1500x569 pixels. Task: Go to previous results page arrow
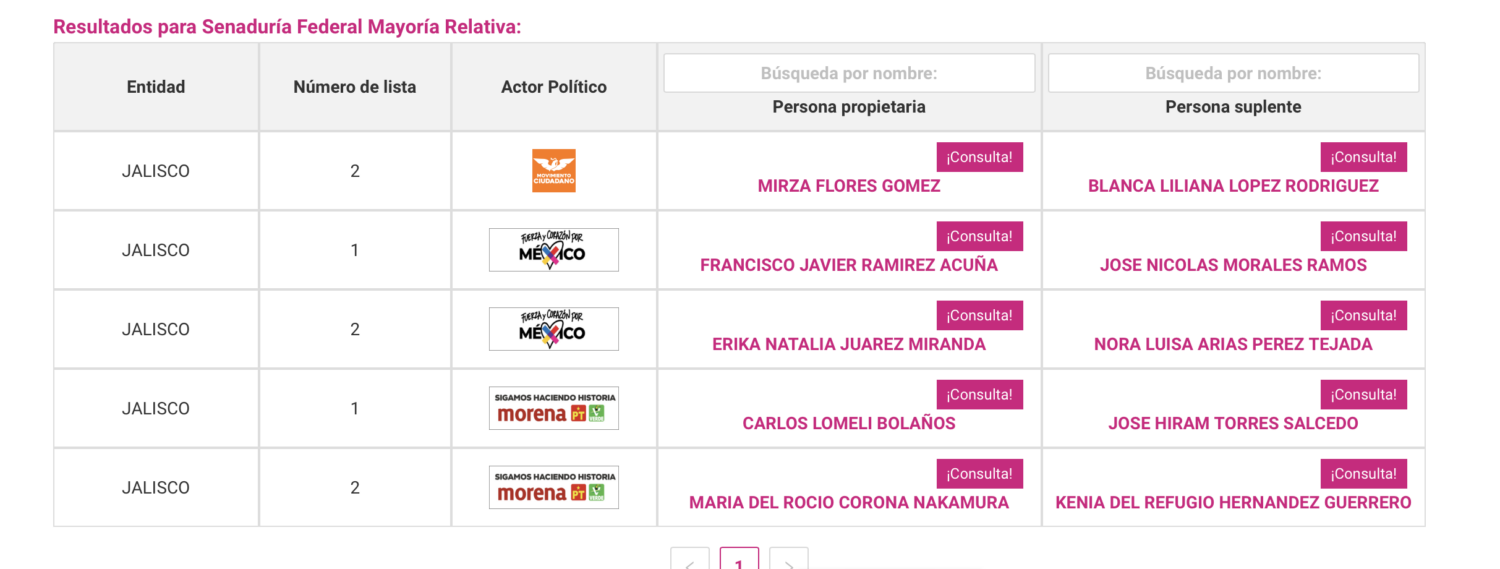pos(690,561)
